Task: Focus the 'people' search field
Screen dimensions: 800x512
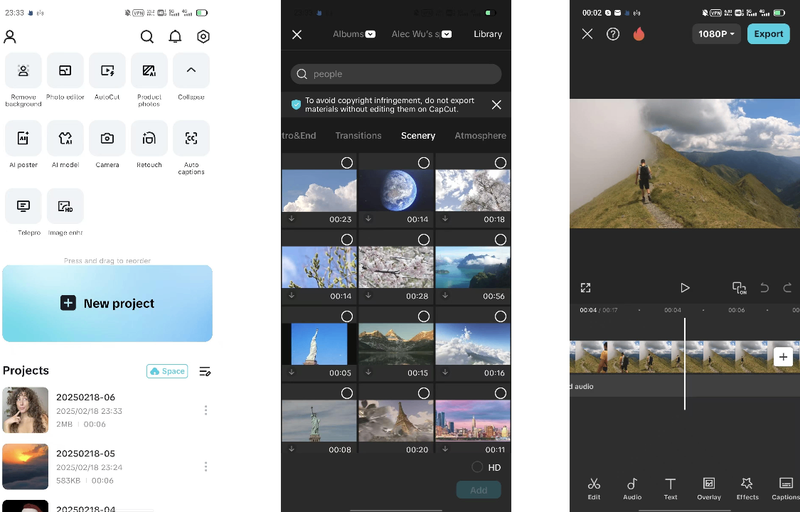Action: (396, 74)
